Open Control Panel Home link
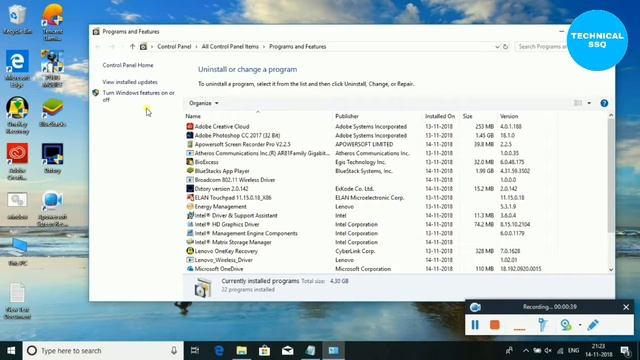 [128, 65]
